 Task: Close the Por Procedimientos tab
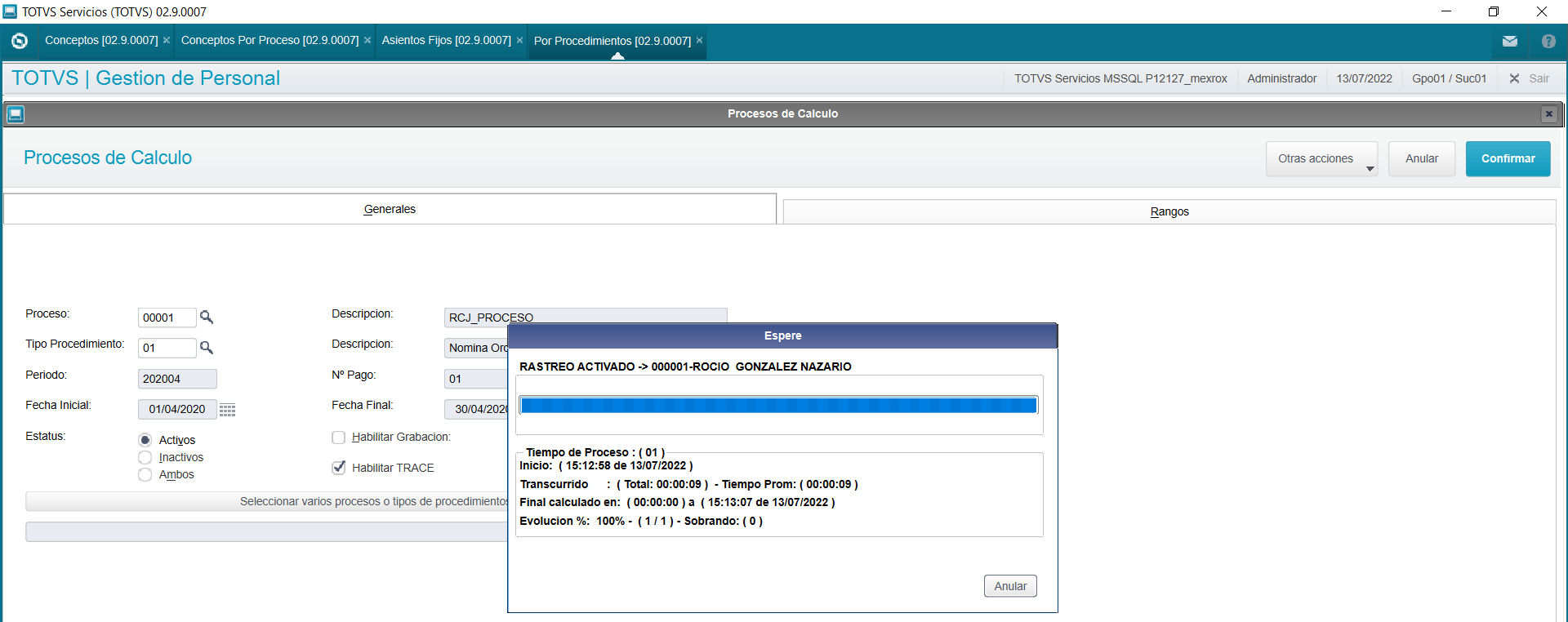pyautogui.click(x=699, y=40)
